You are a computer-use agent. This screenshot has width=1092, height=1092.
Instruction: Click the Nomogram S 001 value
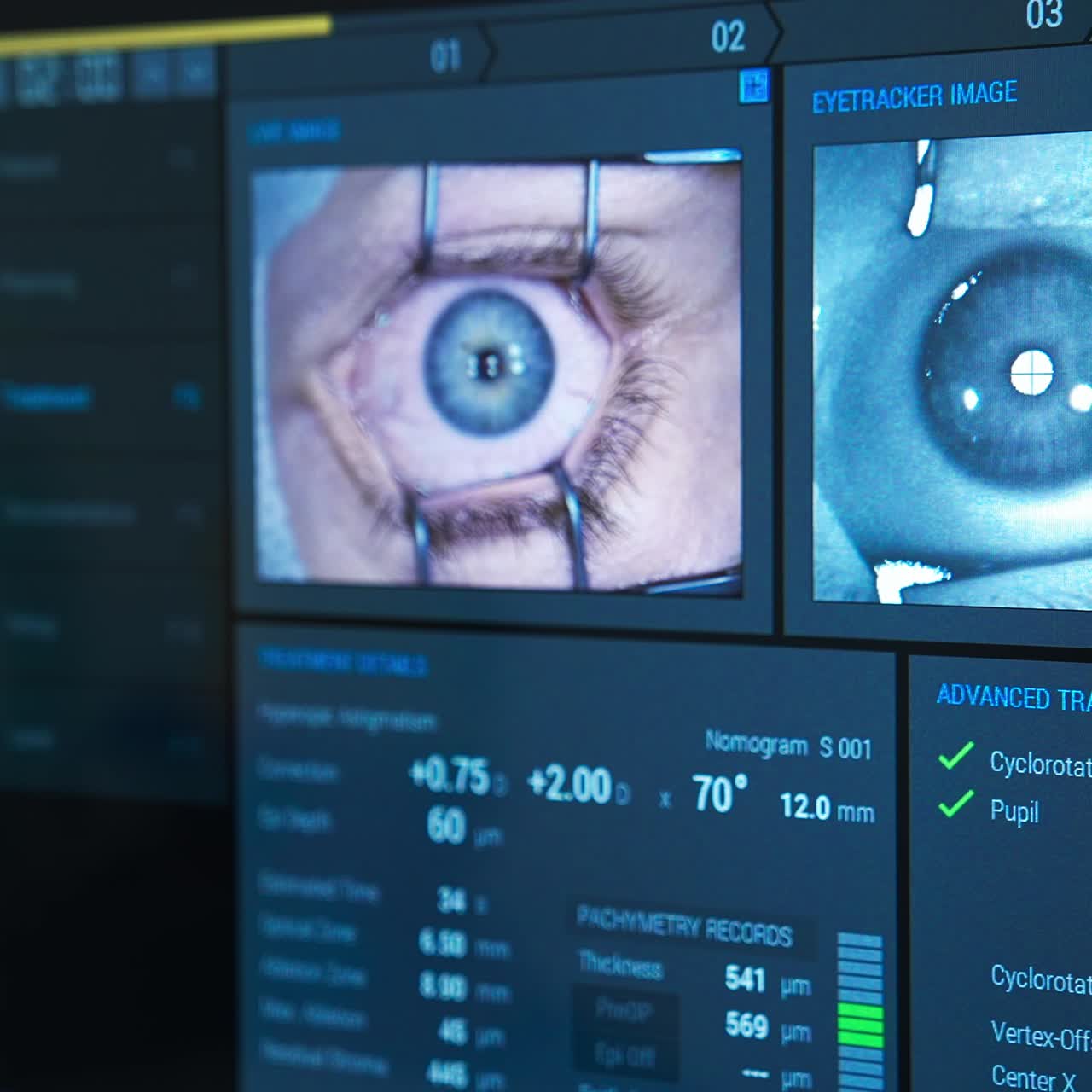pos(788,746)
